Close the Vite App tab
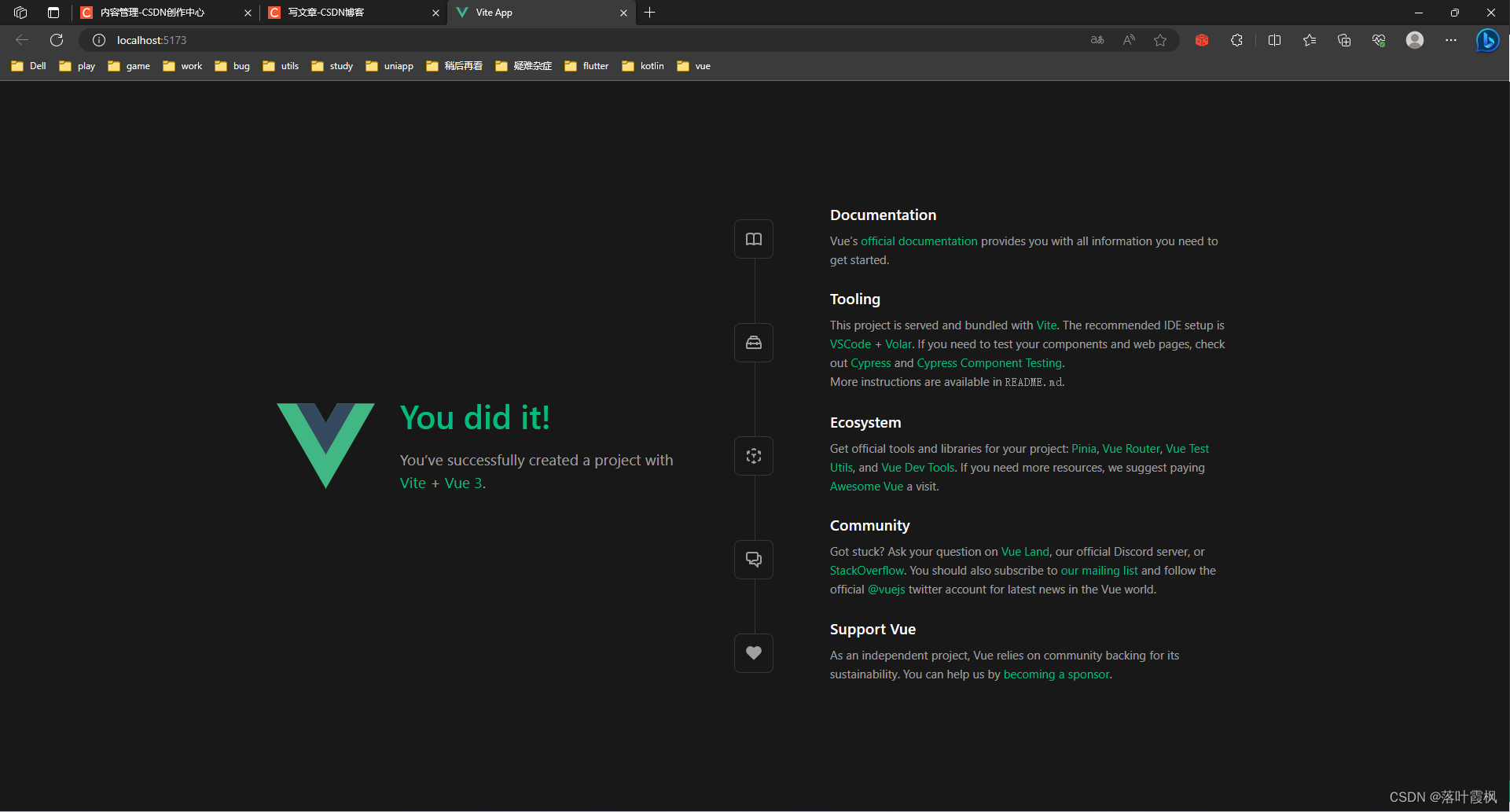This screenshot has height=812, width=1510. pyautogui.click(x=623, y=13)
